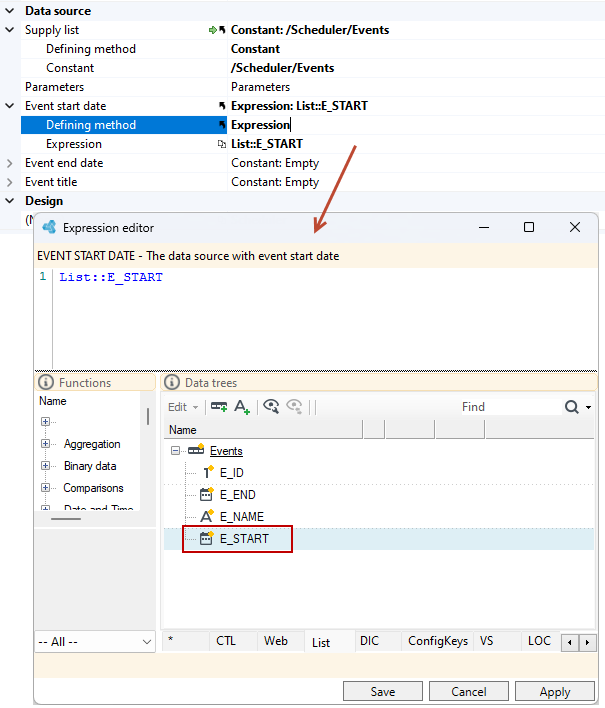605x708 pixels.
Task: Click the Defining method value 'Expression'
Action: (260, 125)
